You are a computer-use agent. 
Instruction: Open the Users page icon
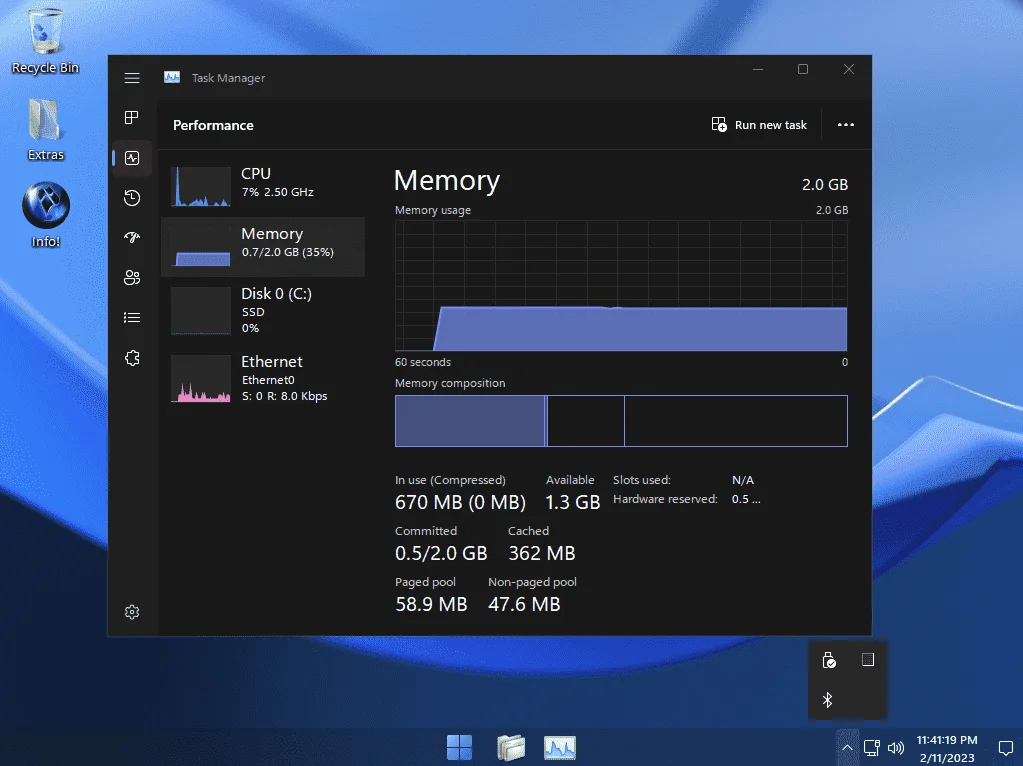coord(132,277)
